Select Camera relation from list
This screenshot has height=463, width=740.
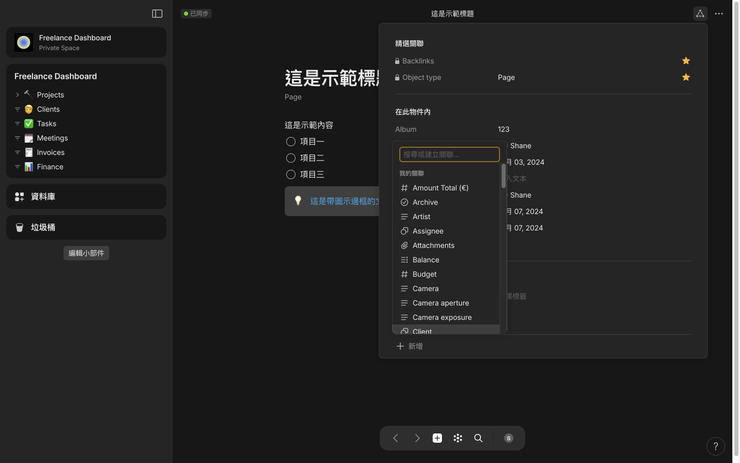(446, 288)
